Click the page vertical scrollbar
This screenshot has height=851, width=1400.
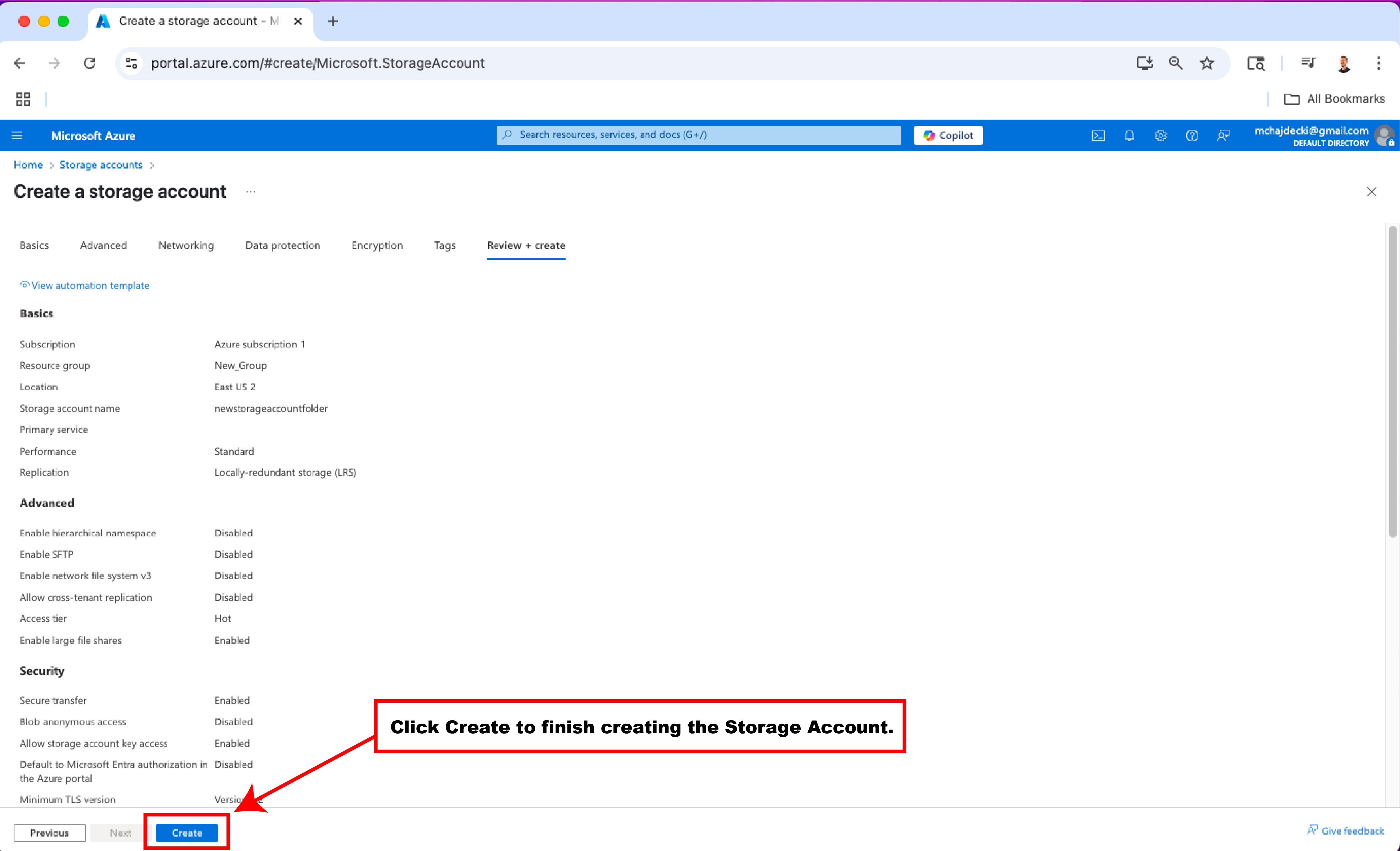(1393, 381)
